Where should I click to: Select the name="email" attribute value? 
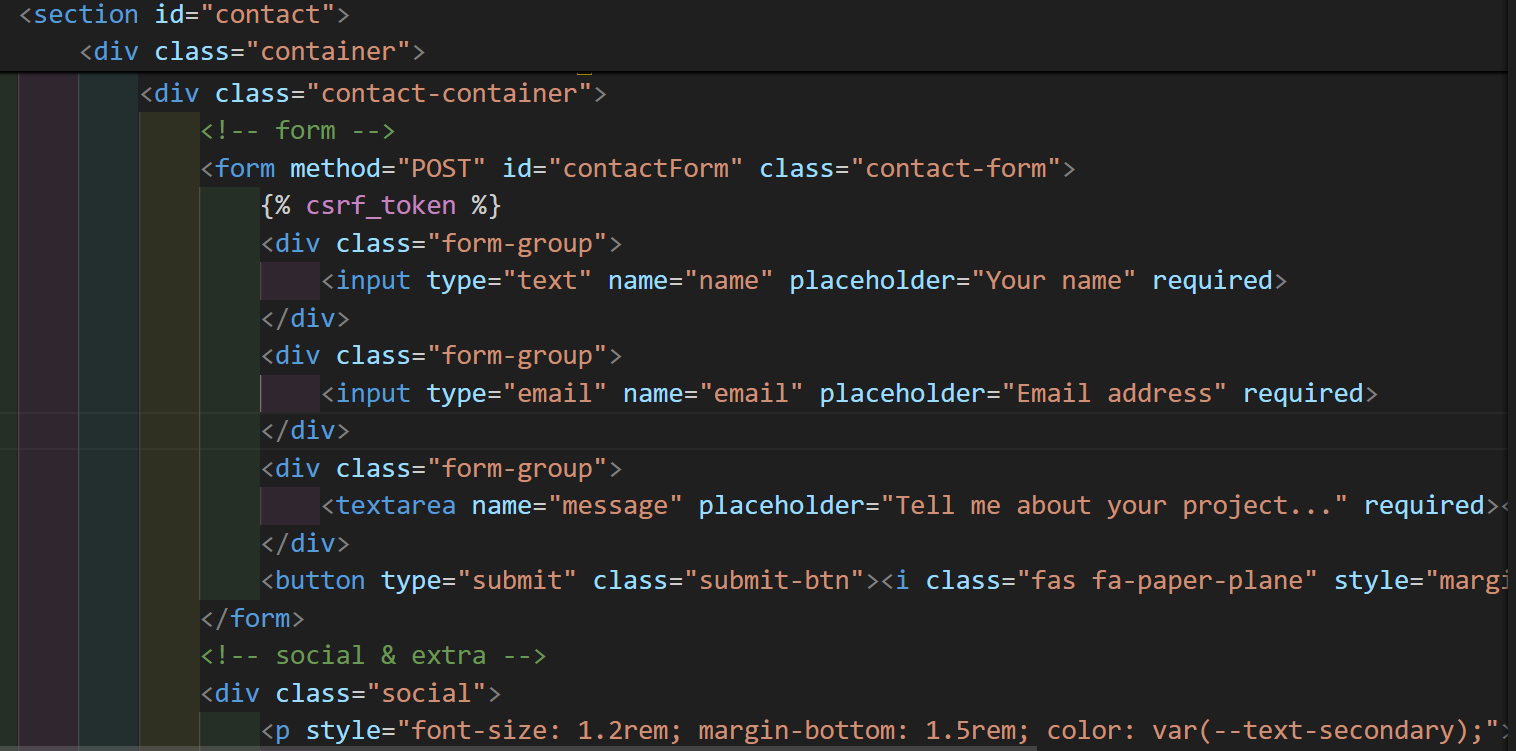pos(752,393)
